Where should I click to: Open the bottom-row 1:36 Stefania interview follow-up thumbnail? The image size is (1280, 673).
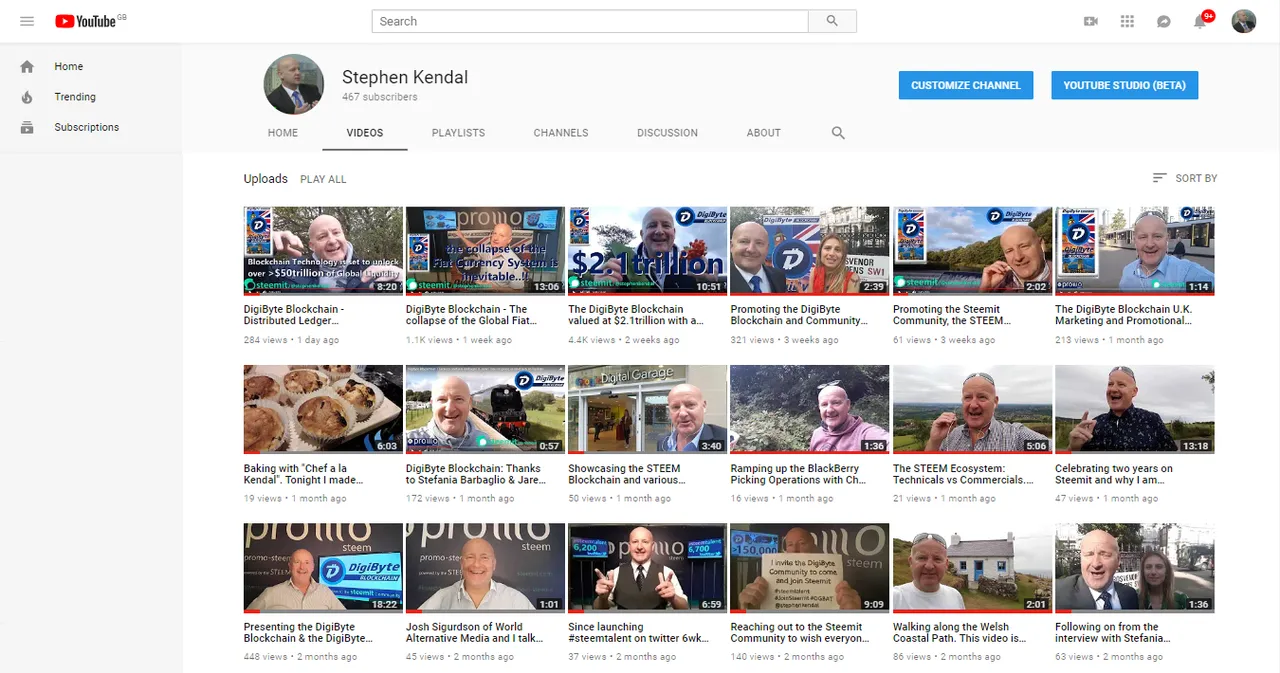tap(1135, 568)
